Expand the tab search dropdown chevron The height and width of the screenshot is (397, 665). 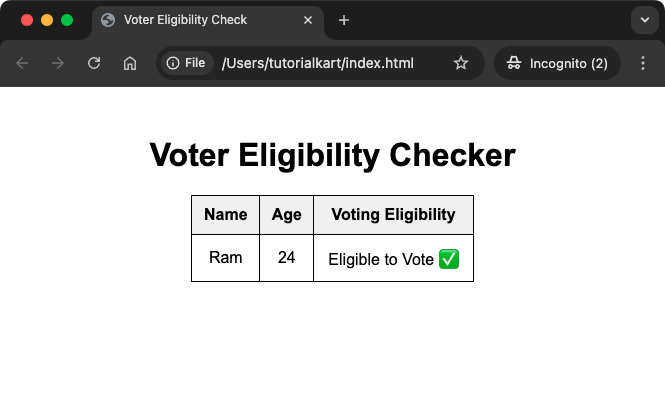645,20
